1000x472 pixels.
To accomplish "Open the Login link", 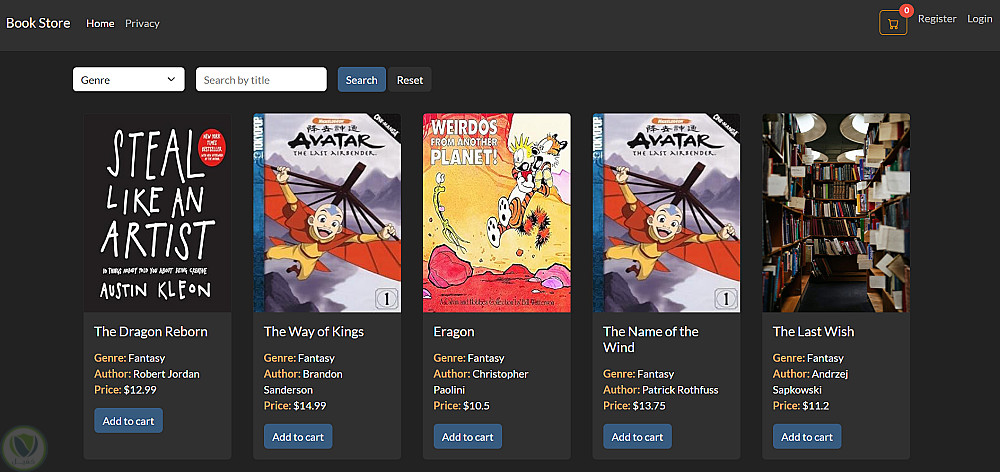I will click(x=980, y=19).
